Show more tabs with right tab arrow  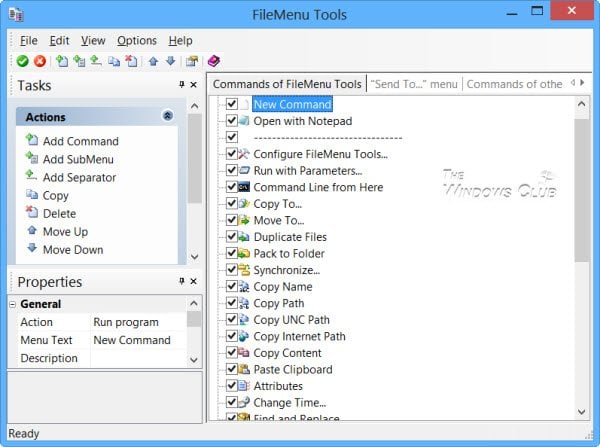582,83
